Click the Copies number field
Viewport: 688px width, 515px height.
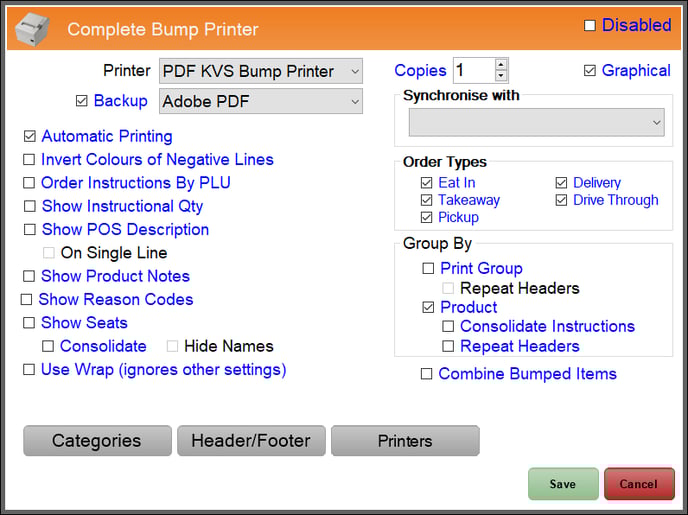(x=473, y=70)
